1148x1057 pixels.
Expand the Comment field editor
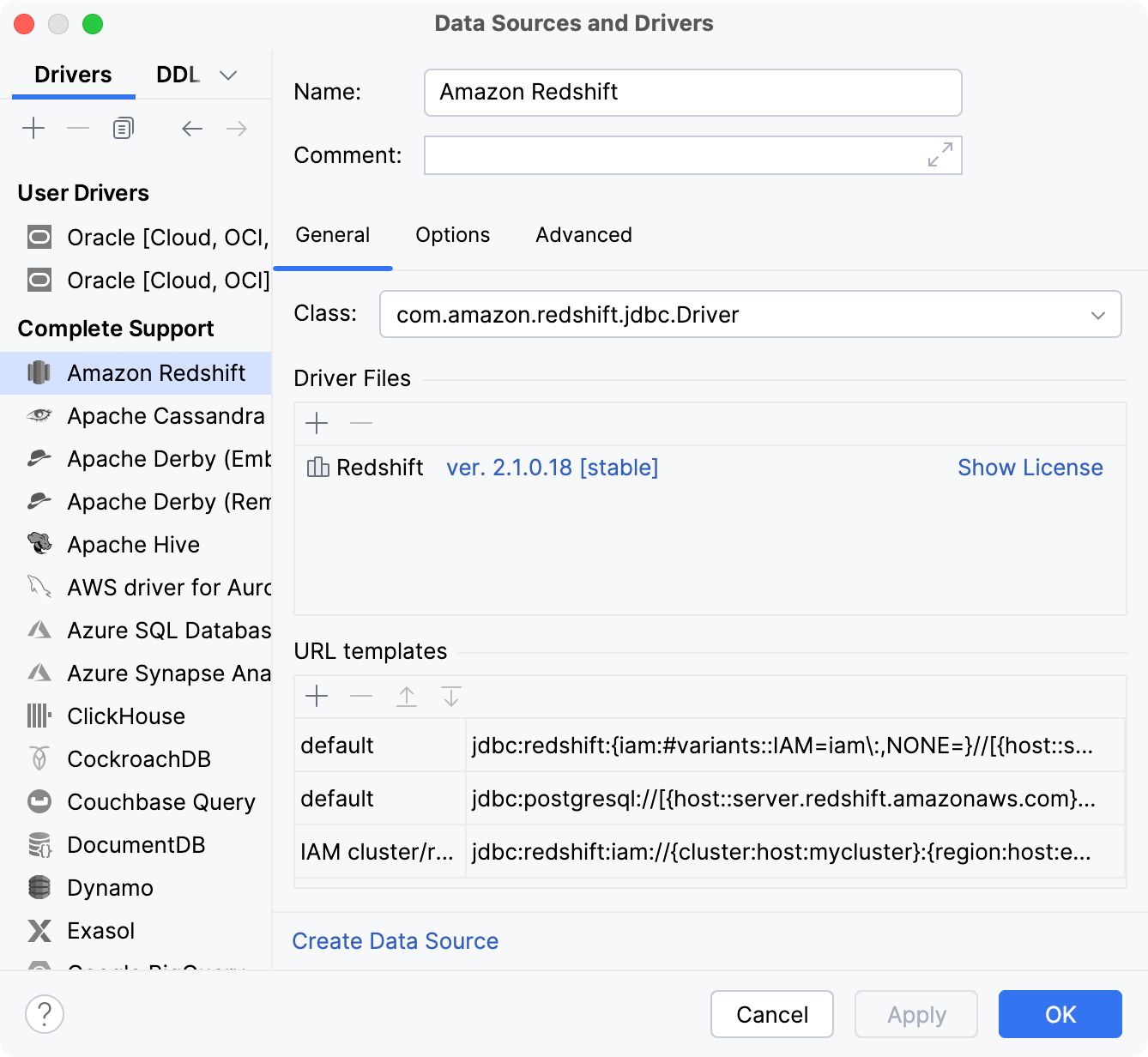coord(940,154)
